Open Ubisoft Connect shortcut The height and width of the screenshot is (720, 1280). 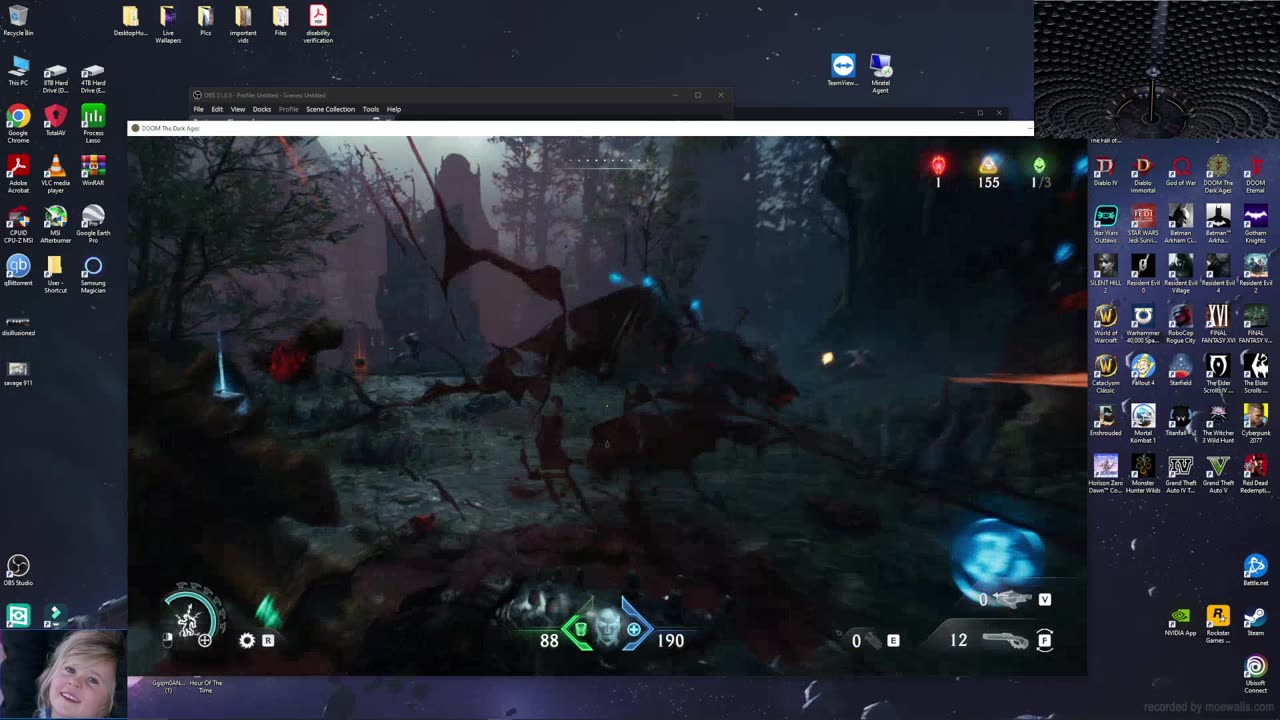[x=1255, y=674]
